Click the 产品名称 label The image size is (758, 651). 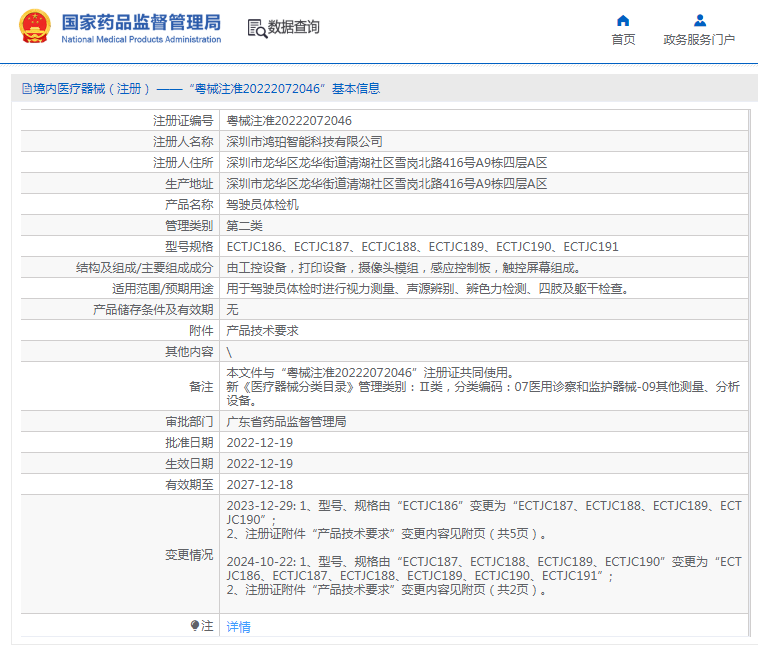pos(189,205)
